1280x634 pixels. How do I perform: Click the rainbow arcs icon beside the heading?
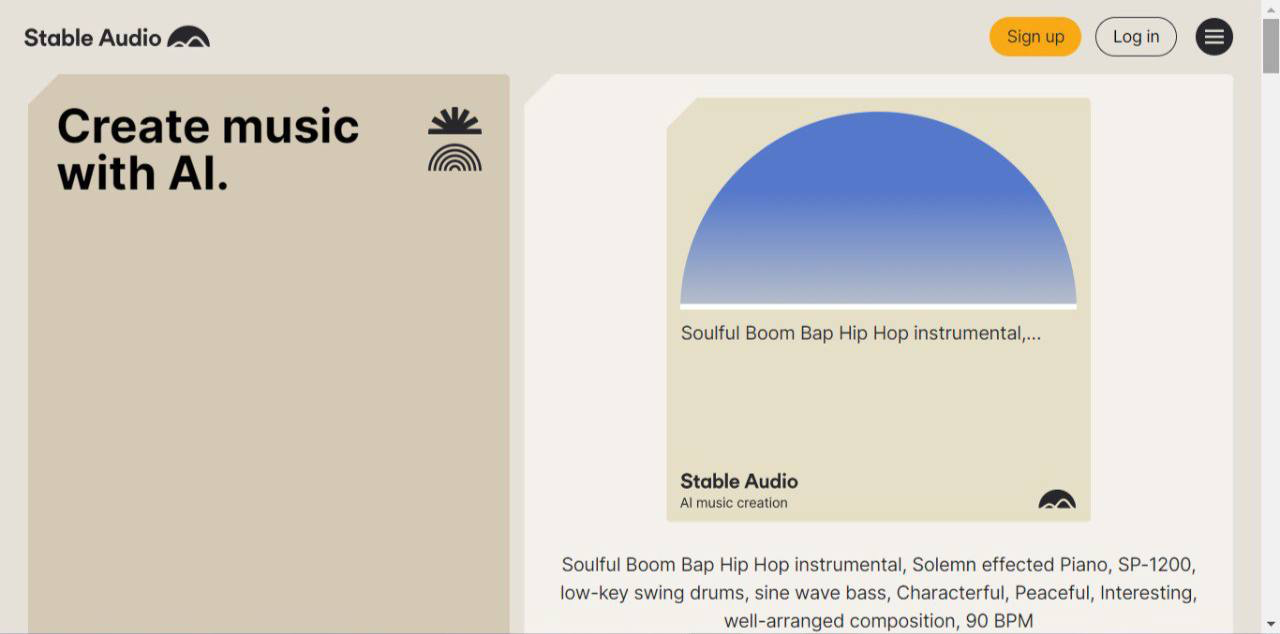pyautogui.click(x=455, y=158)
